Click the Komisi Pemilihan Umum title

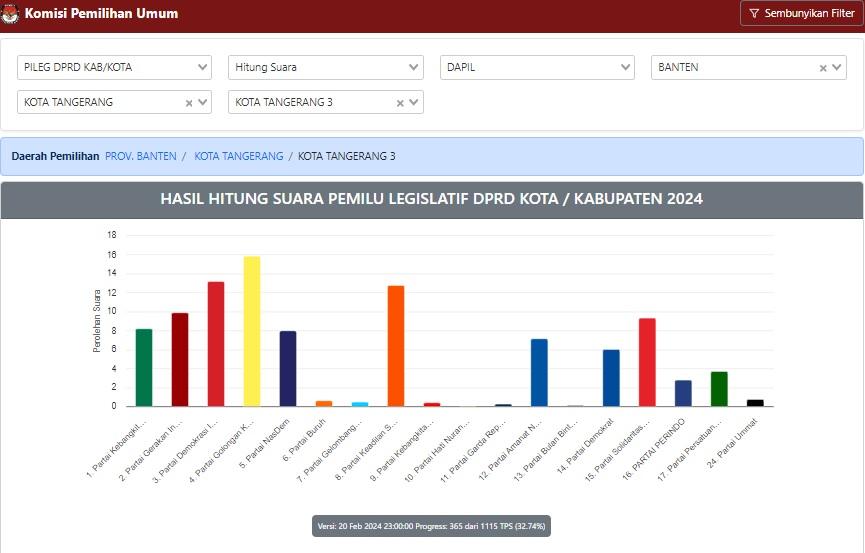(102, 13)
